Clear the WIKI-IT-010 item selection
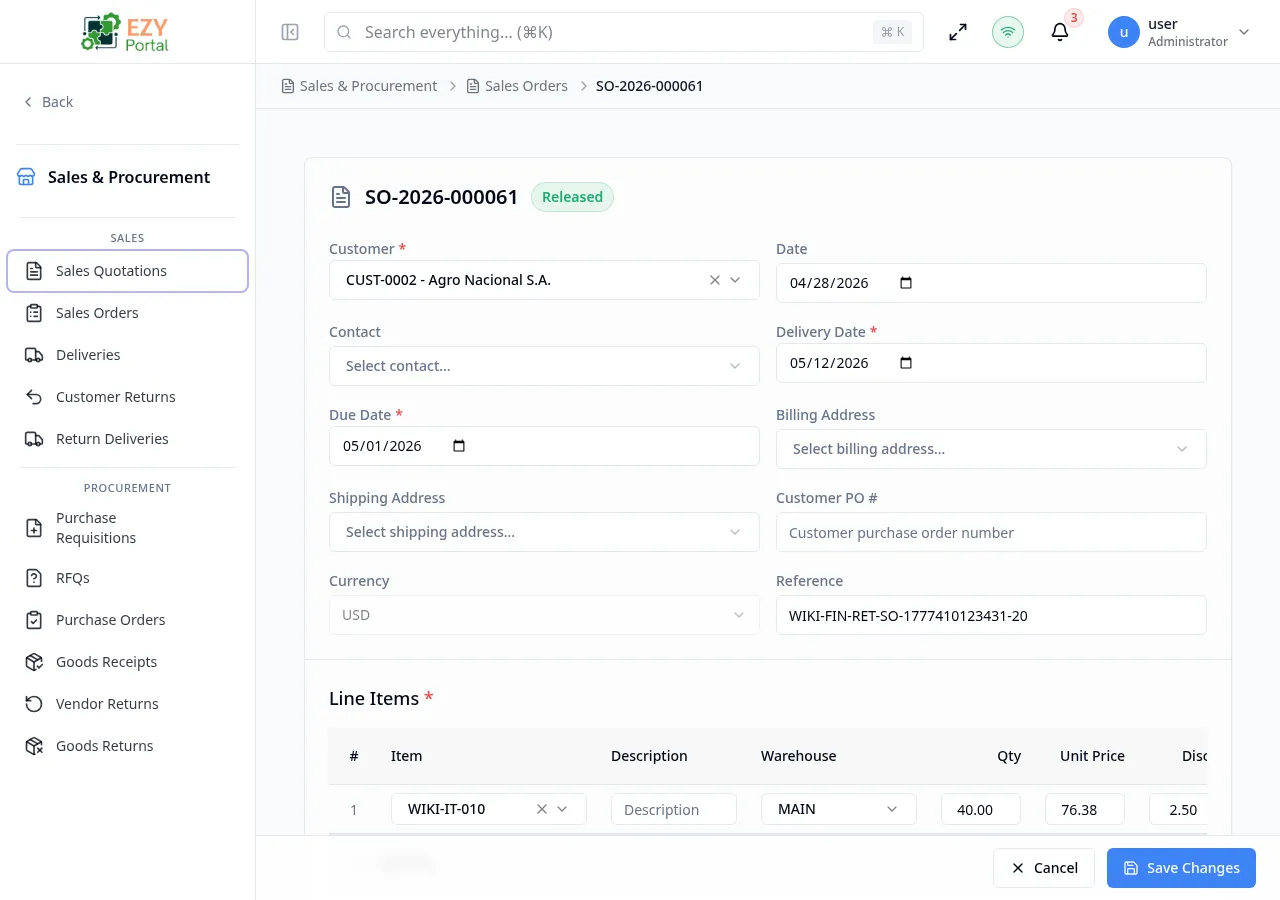 tap(542, 809)
